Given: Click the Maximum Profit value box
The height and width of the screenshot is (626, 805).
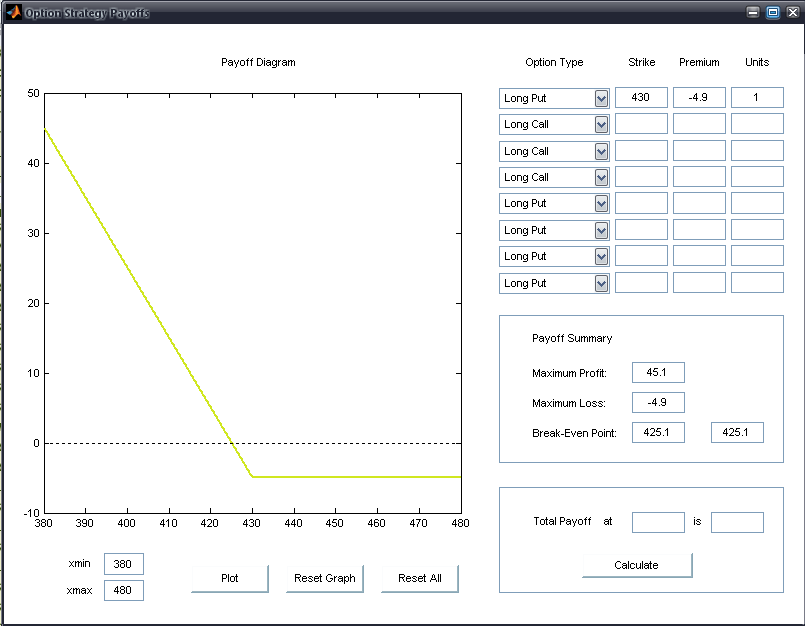Looking at the screenshot, I should 658,372.
